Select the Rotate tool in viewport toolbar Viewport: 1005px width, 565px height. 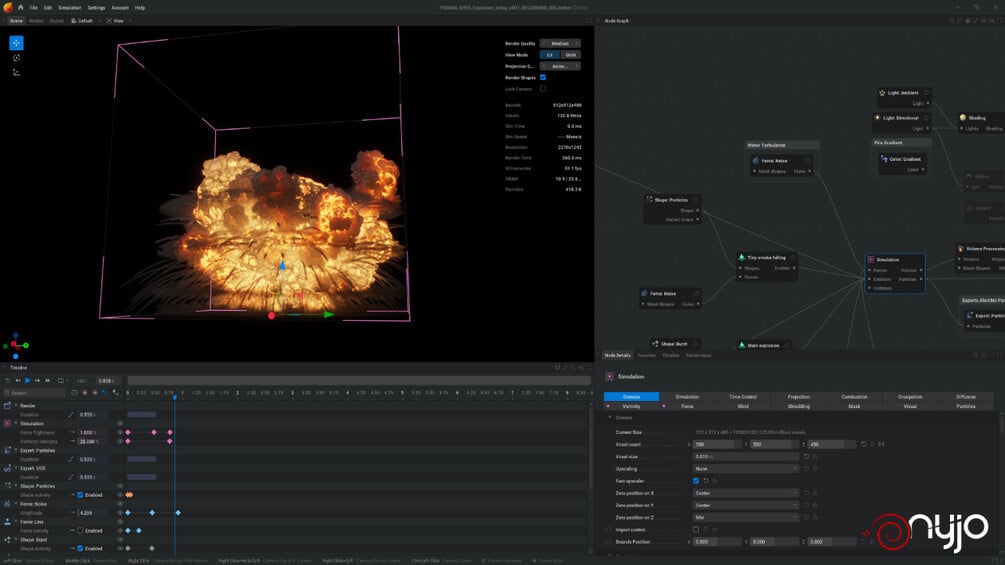pyautogui.click(x=16, y=58)
